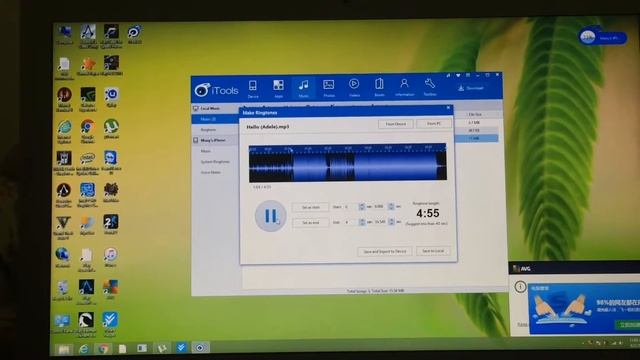640x360 pixels.
Task: Open the uTorrent desktop shortcut
Action: tap(111, 129)
